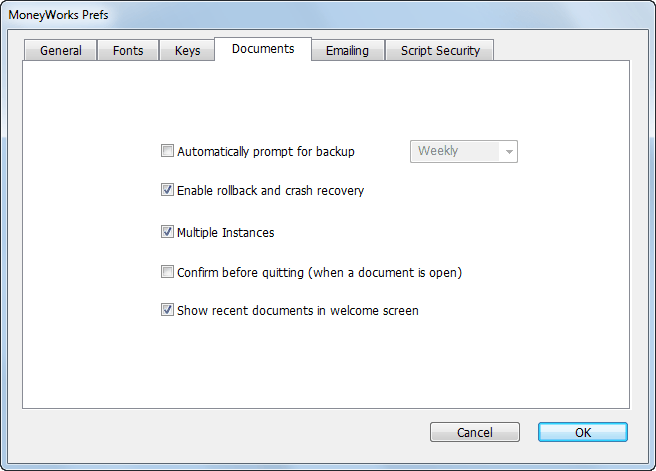Click the Automatically prompt for backup label

pos(266,151)
